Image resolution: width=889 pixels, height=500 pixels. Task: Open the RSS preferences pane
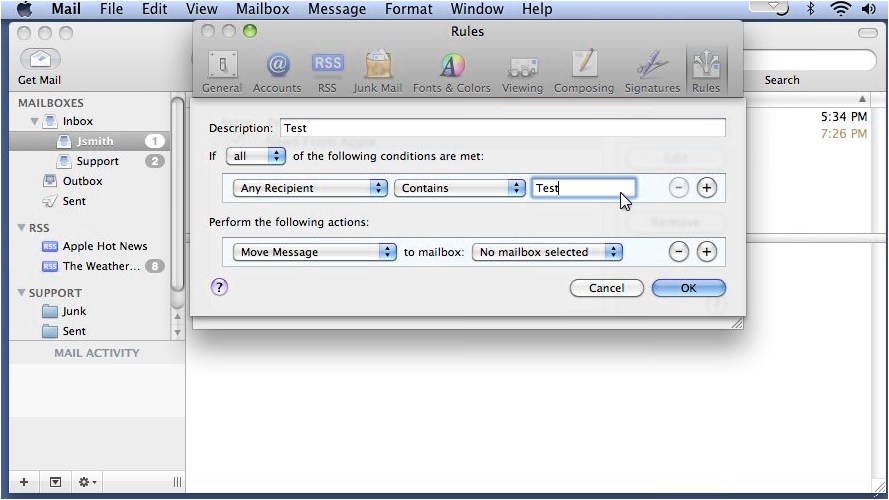tap(327, 71)
